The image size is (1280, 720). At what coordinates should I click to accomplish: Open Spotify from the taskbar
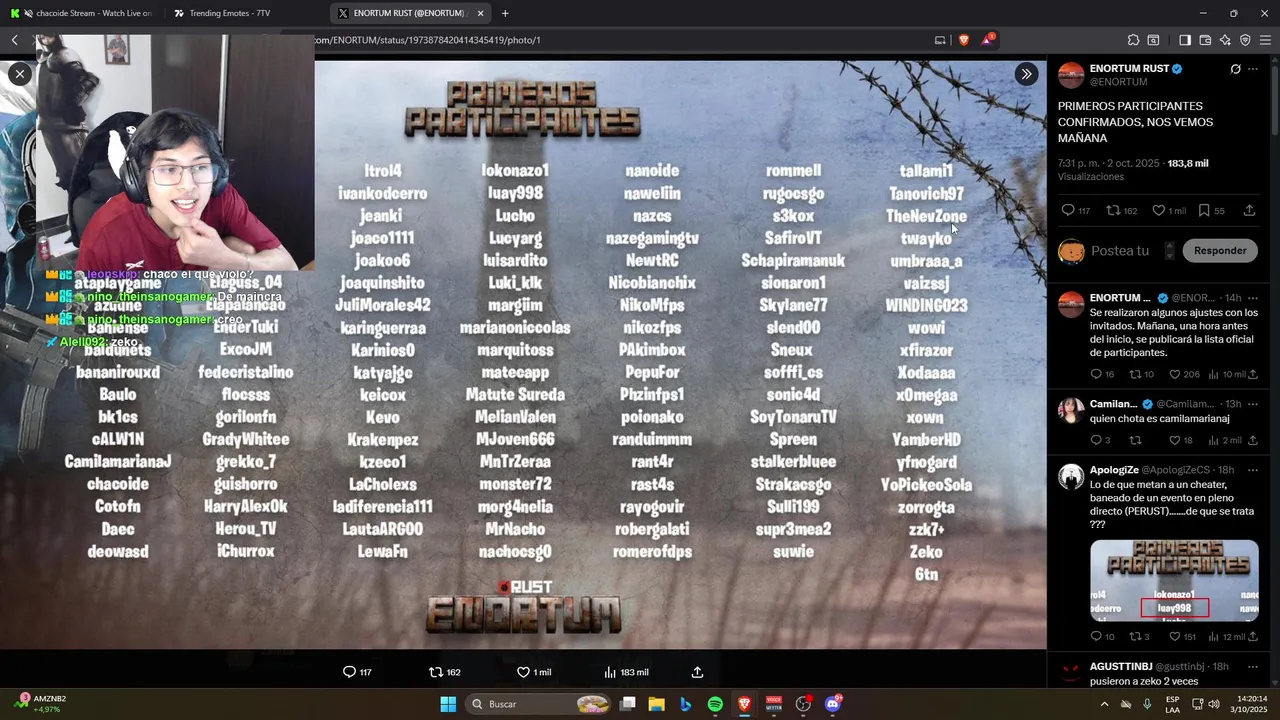tap(715, 704)
